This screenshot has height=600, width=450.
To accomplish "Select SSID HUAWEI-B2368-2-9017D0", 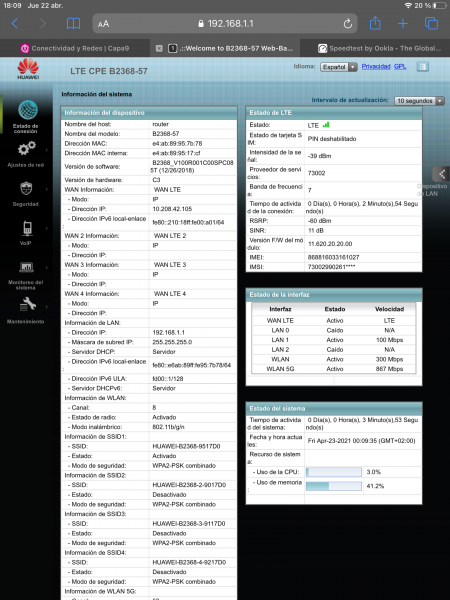I will pos(189,485).
